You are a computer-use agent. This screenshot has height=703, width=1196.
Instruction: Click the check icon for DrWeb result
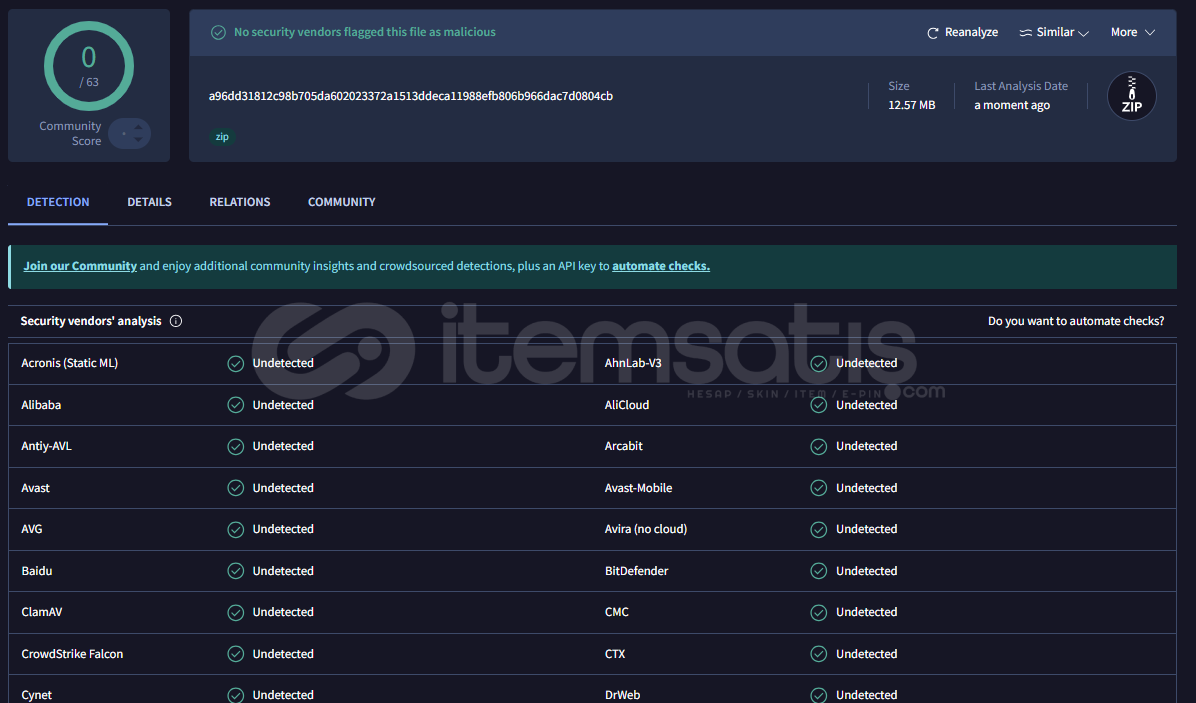click(818, 695)
